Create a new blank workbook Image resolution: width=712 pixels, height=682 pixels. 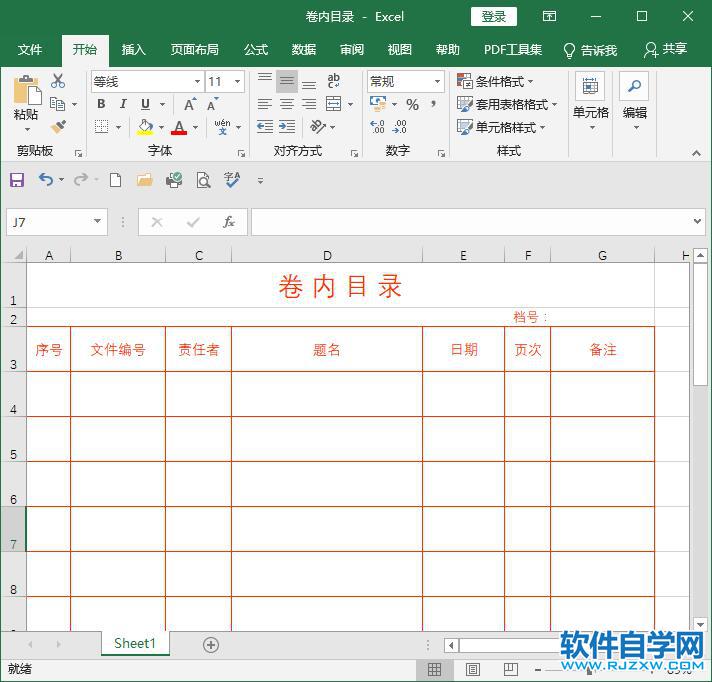click(x=115, y=180)
